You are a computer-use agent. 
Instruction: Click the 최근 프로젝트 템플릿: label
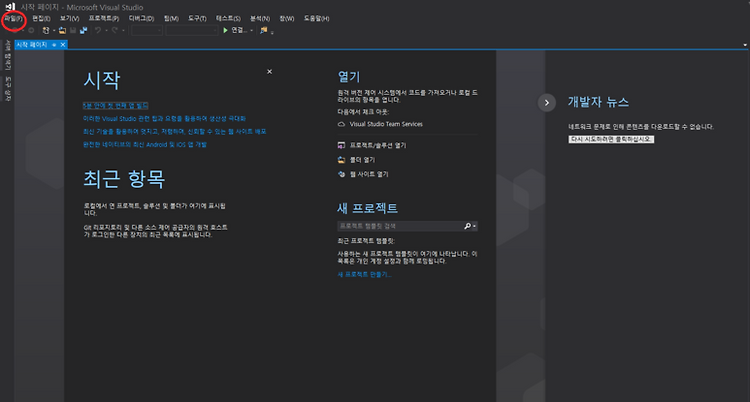coord(366,241)
